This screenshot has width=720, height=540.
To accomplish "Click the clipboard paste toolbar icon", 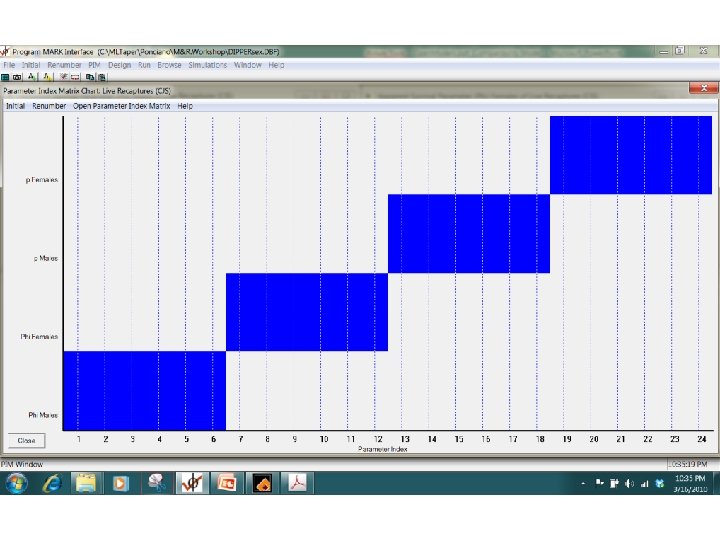I will (x=101, y=77).
